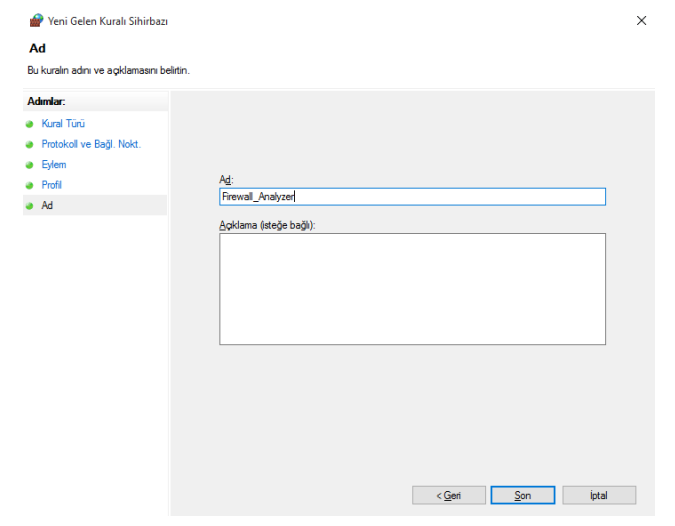Click the instruction text Bu kuralın adını
The image size is (675, 526).
click(x=108, y=70)
